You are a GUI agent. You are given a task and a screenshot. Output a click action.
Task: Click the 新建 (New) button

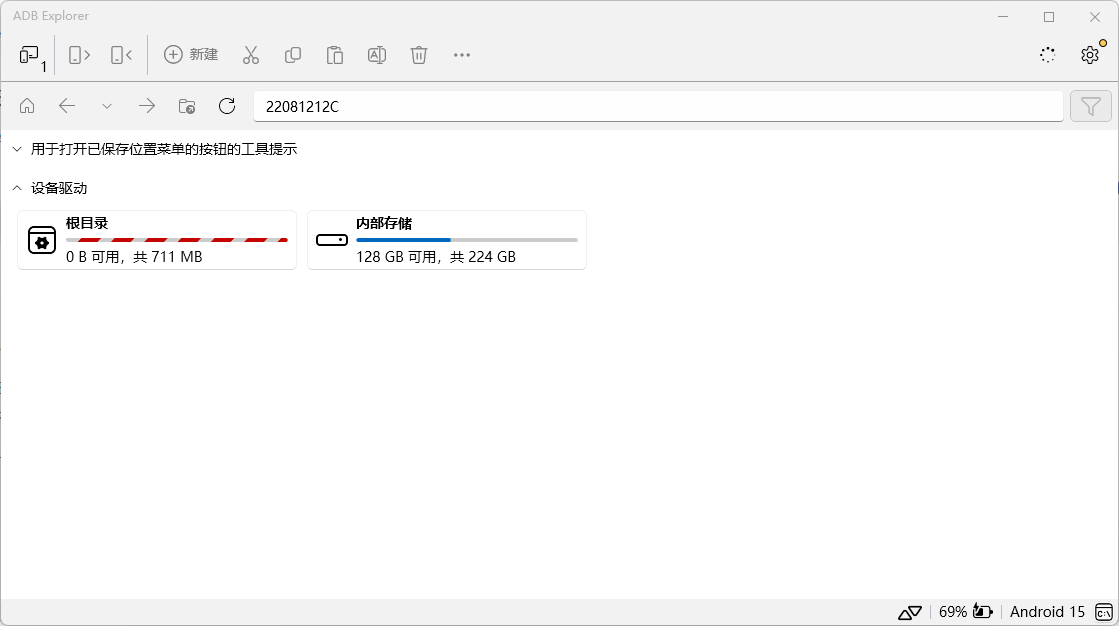click(x=191, y=55)
